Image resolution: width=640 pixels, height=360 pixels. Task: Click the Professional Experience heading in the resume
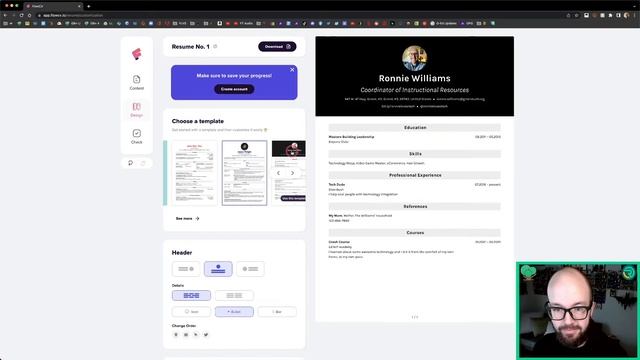pyautogui.click(x=415, y=175)
